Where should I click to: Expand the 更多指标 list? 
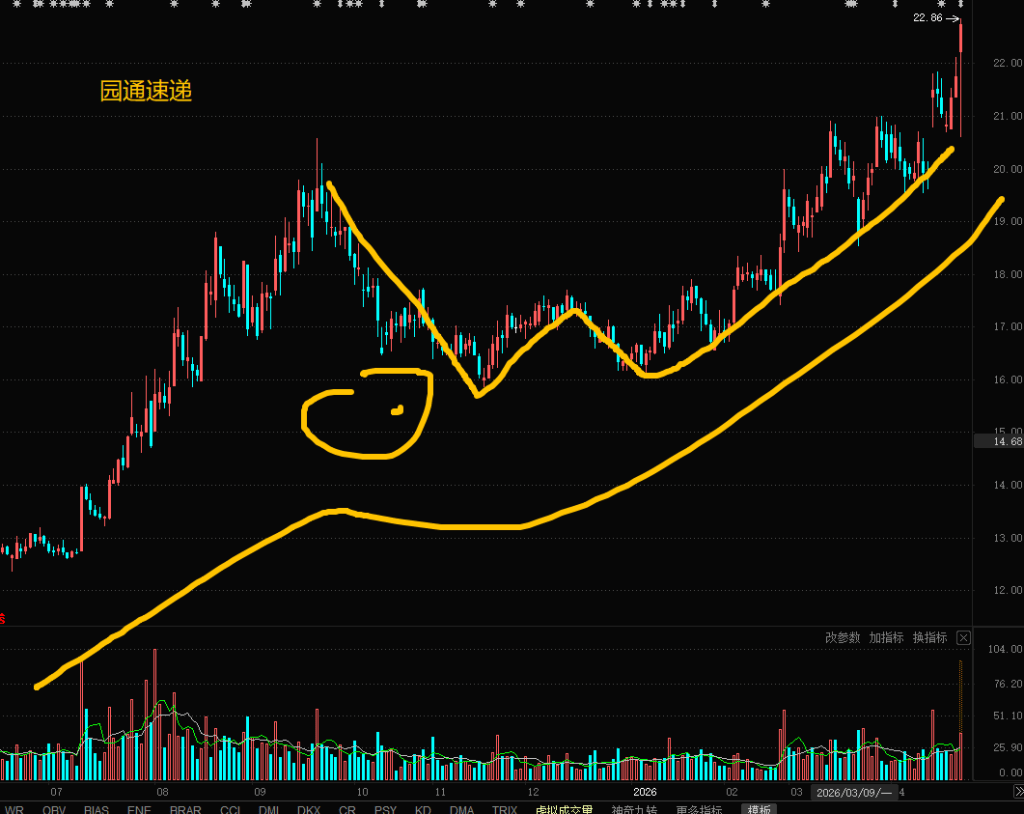coord(699,809)
